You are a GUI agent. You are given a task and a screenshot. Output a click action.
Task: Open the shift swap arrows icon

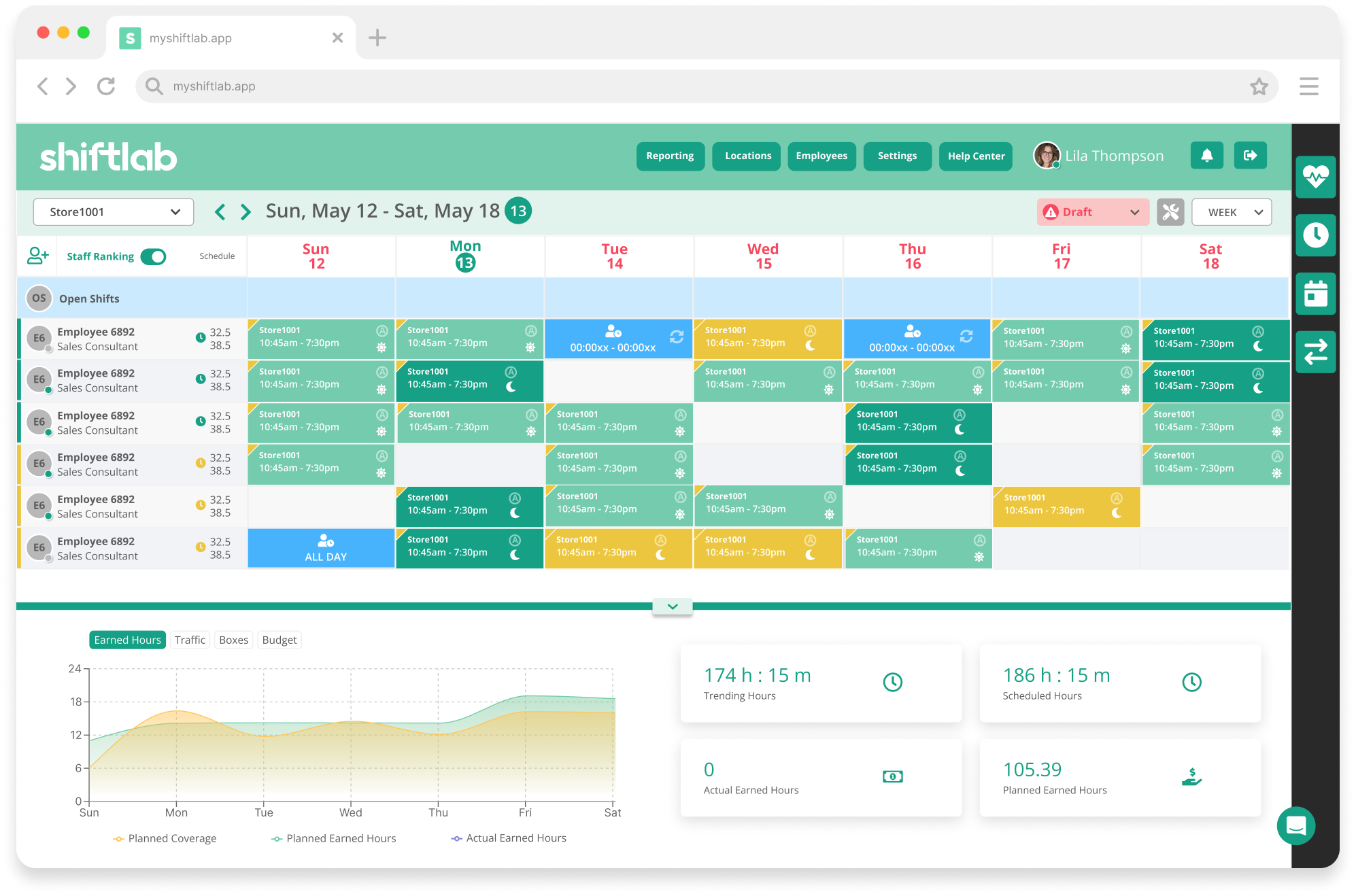1316,352
